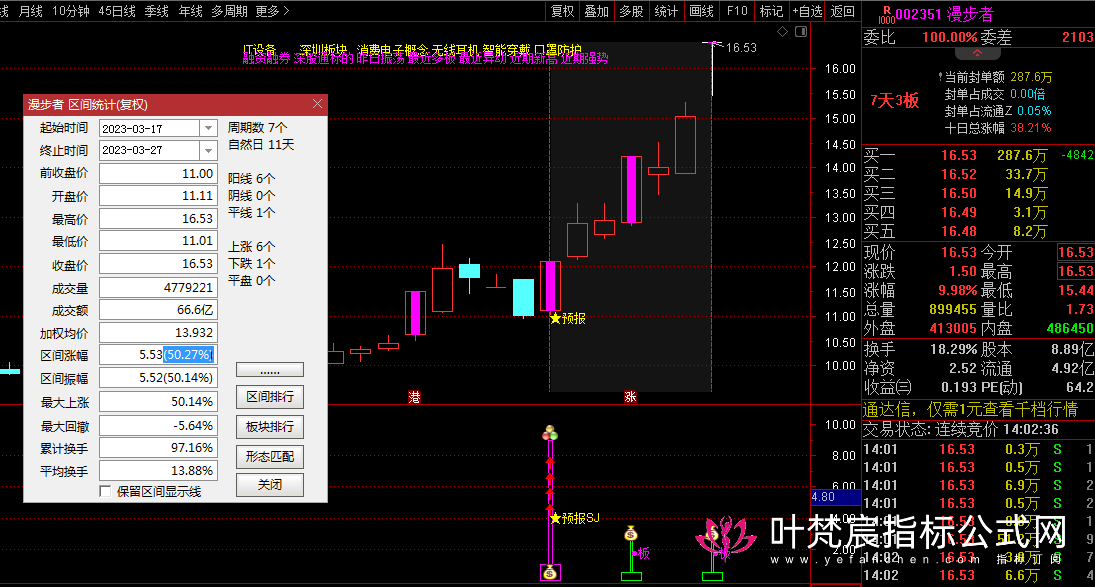This screenshot has height=587, width=1095.
Task: Click the 区间排行 button
Action: (x=270, y=396)
